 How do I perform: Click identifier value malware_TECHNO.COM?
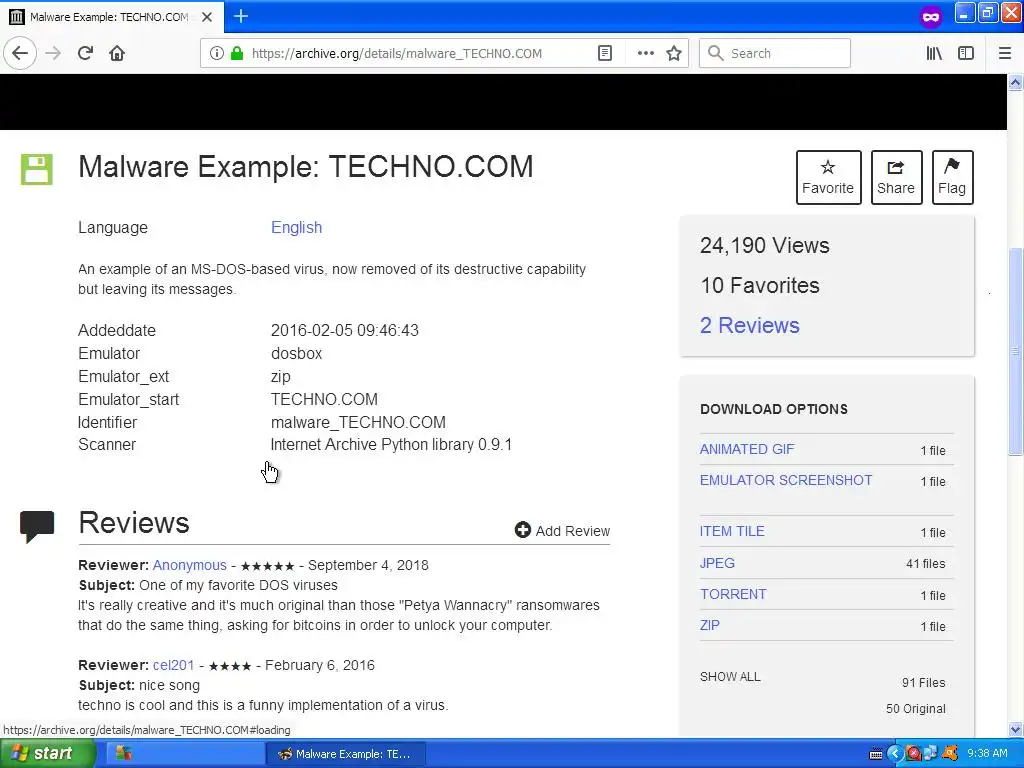pos(358,423)
